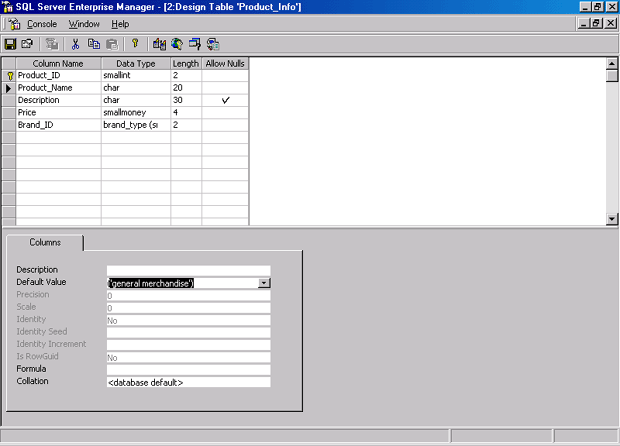
Task: Click row selector beside Description column
Action: [9, 100]
